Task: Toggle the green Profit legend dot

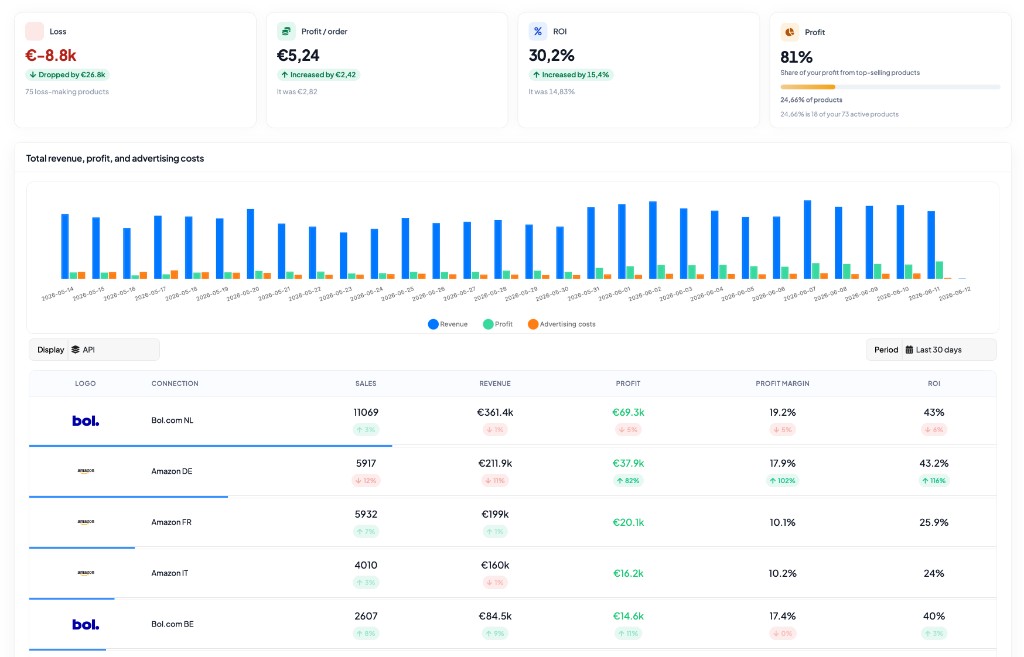Action: 488,324
